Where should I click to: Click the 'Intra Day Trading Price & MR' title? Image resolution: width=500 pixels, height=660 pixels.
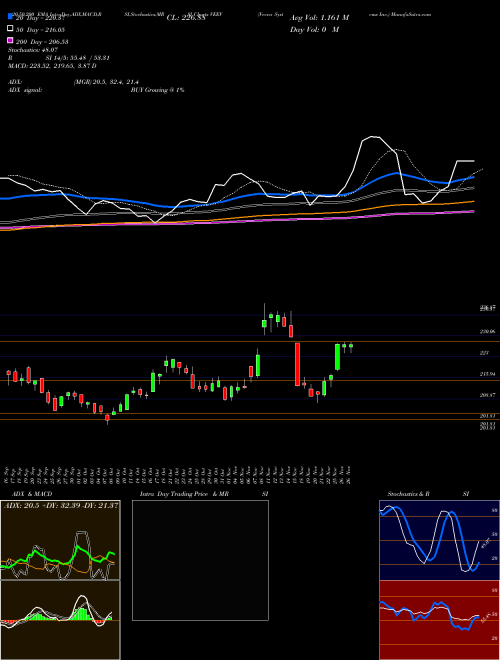tap(184, 494)
